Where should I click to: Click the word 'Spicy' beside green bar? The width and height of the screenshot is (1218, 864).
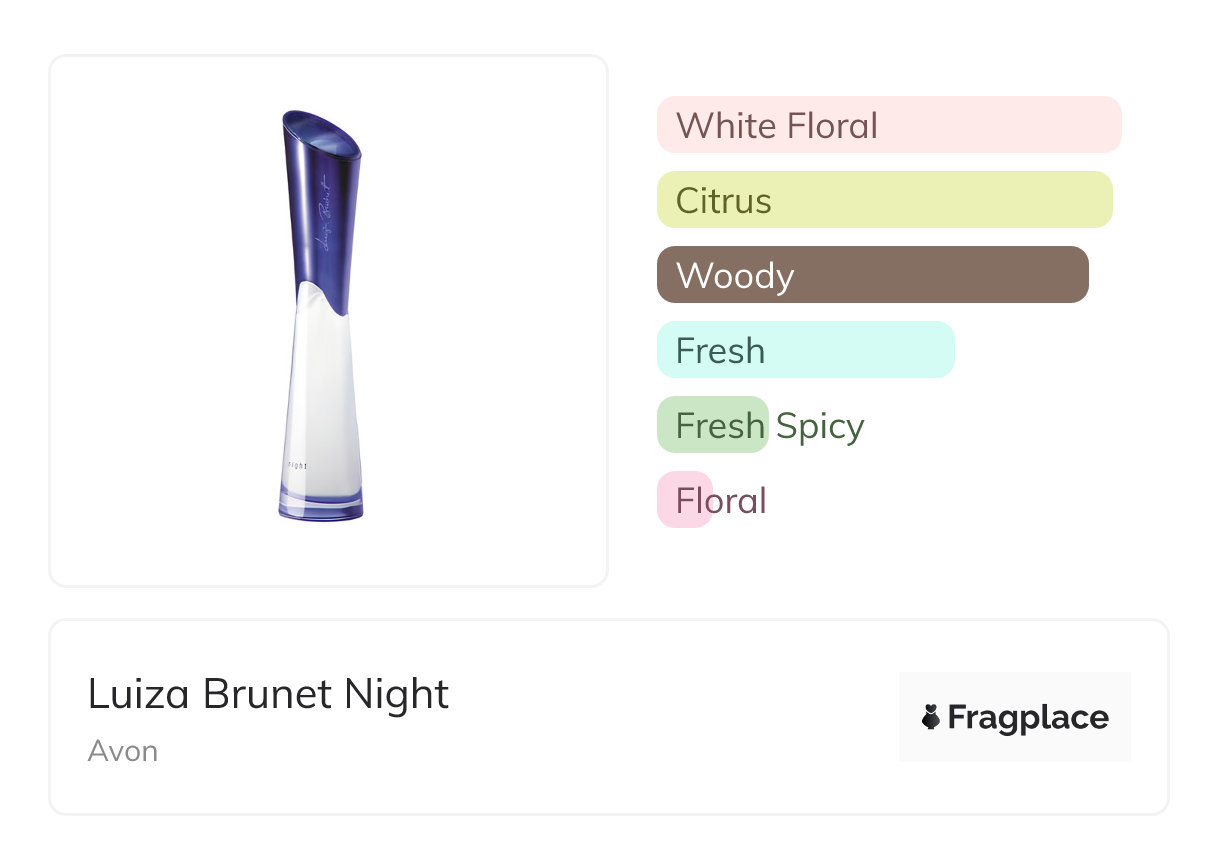[x=820, y=426]
